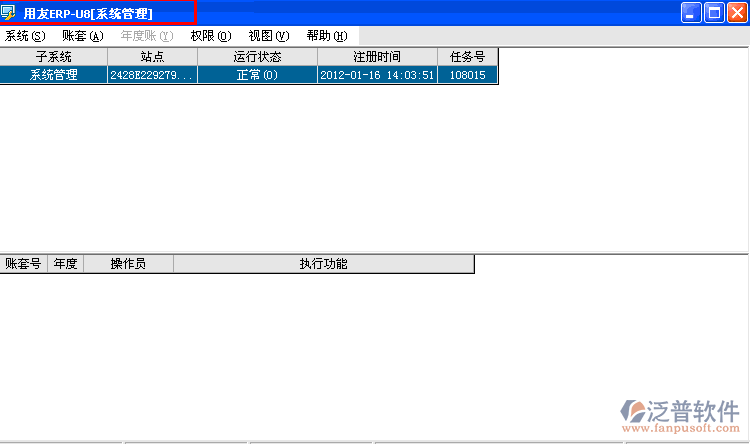Click task number 108015
The height and width of the screenshot is (444, 750).
coord(468,75)
